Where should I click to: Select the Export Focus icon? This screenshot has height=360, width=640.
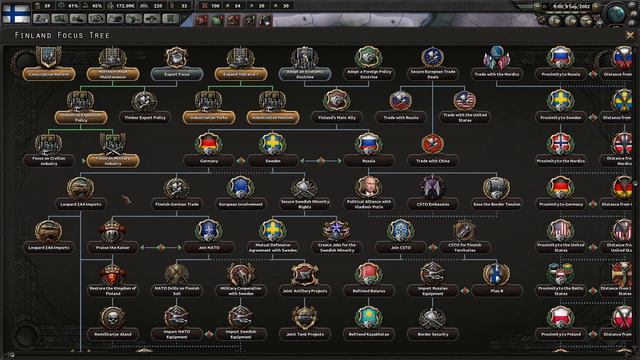click(x=176, y=57)
